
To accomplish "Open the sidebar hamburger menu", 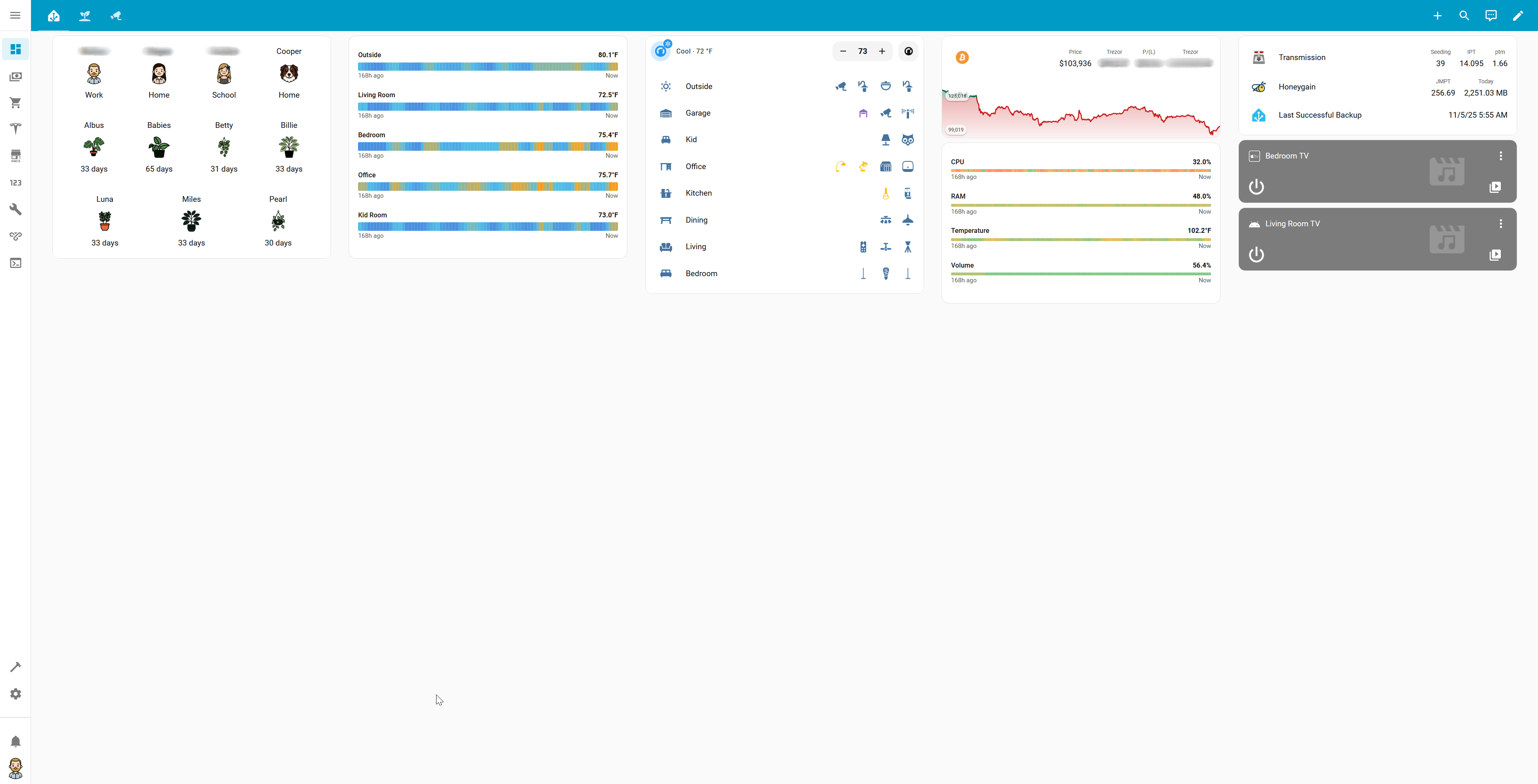I will (16, 15).
